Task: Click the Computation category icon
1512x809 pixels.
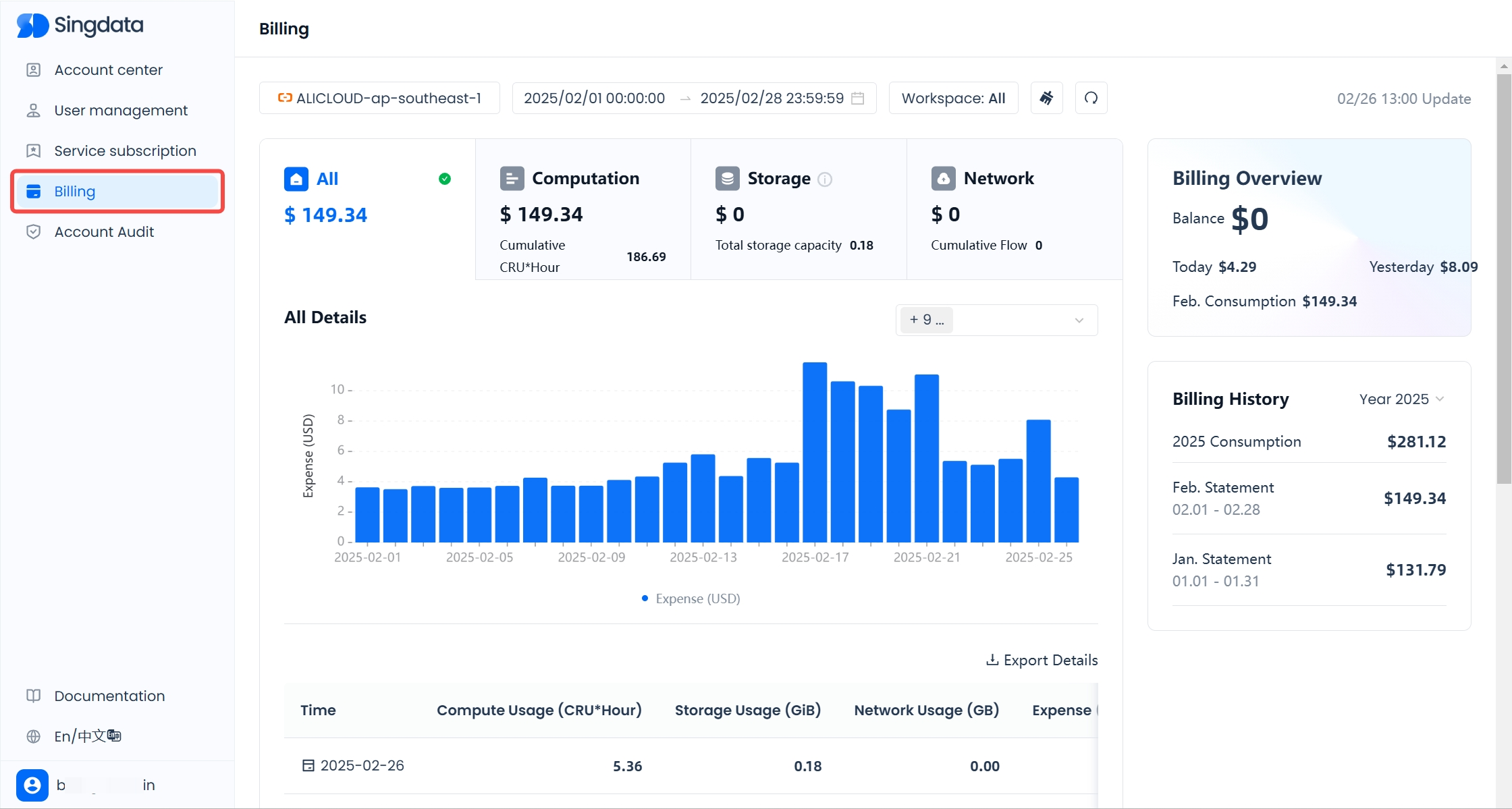Action: click(512, 179)
